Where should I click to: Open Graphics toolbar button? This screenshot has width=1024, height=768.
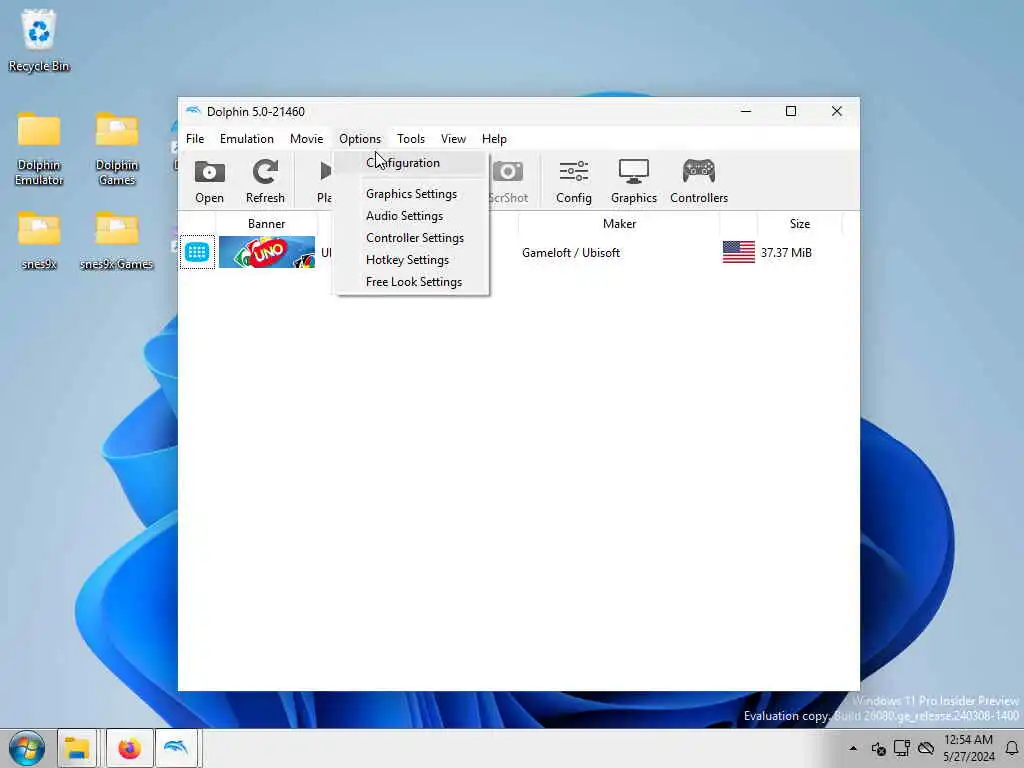pyautogui.click(x=633, y=181)
